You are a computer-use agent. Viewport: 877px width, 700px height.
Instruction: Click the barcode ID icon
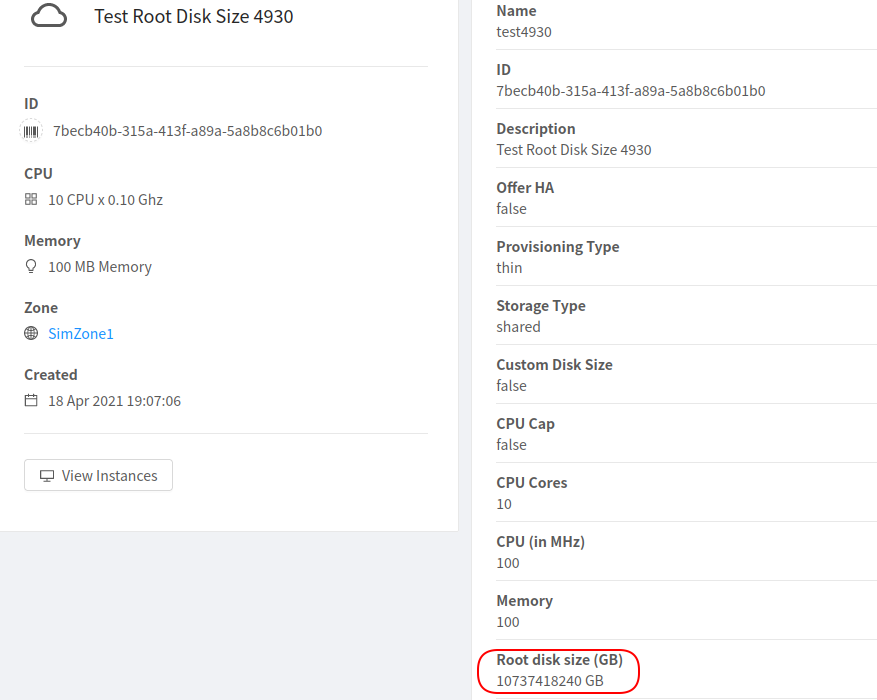coord(31,131)
